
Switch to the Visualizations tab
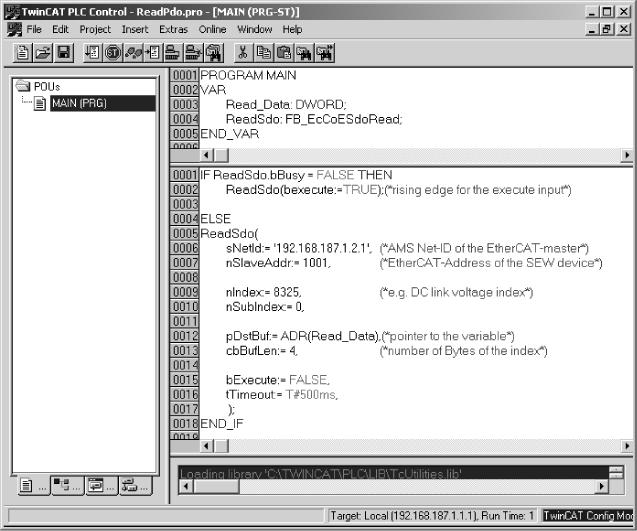(102, 485)
